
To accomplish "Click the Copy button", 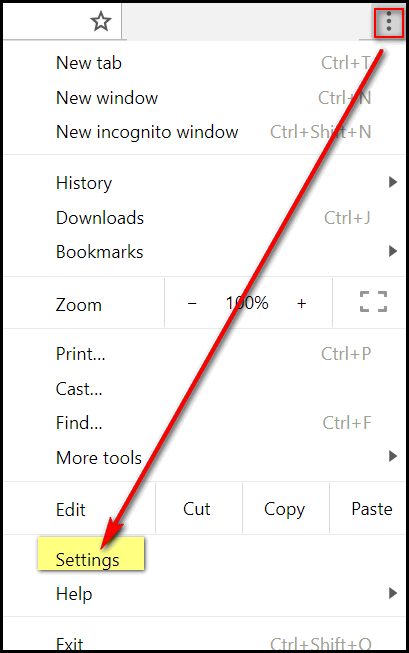I will click(286, 509).
